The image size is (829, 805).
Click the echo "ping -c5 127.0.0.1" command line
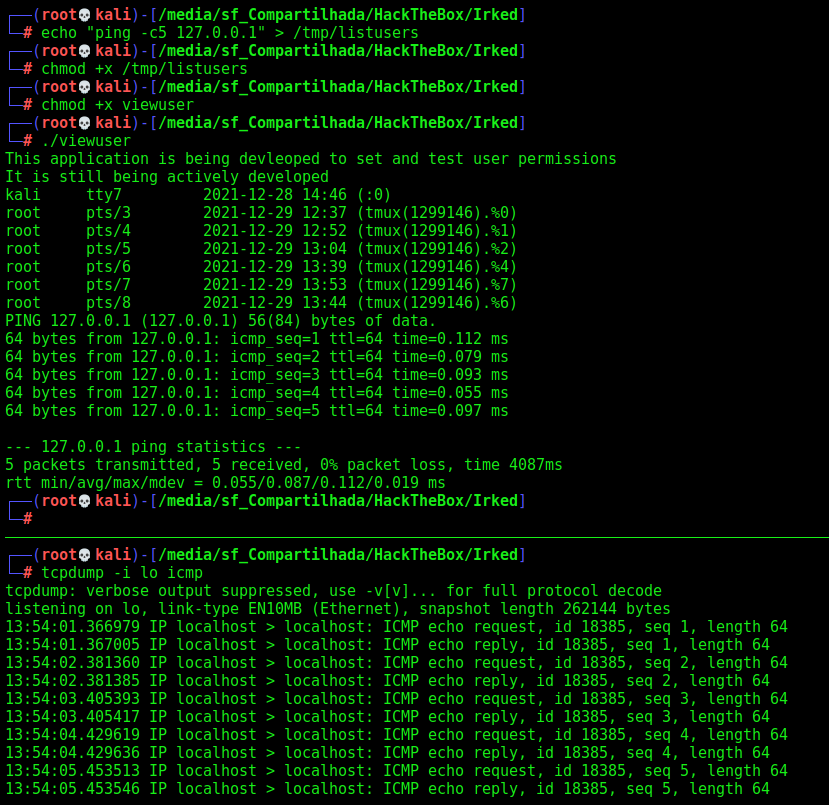click(229, 33)
